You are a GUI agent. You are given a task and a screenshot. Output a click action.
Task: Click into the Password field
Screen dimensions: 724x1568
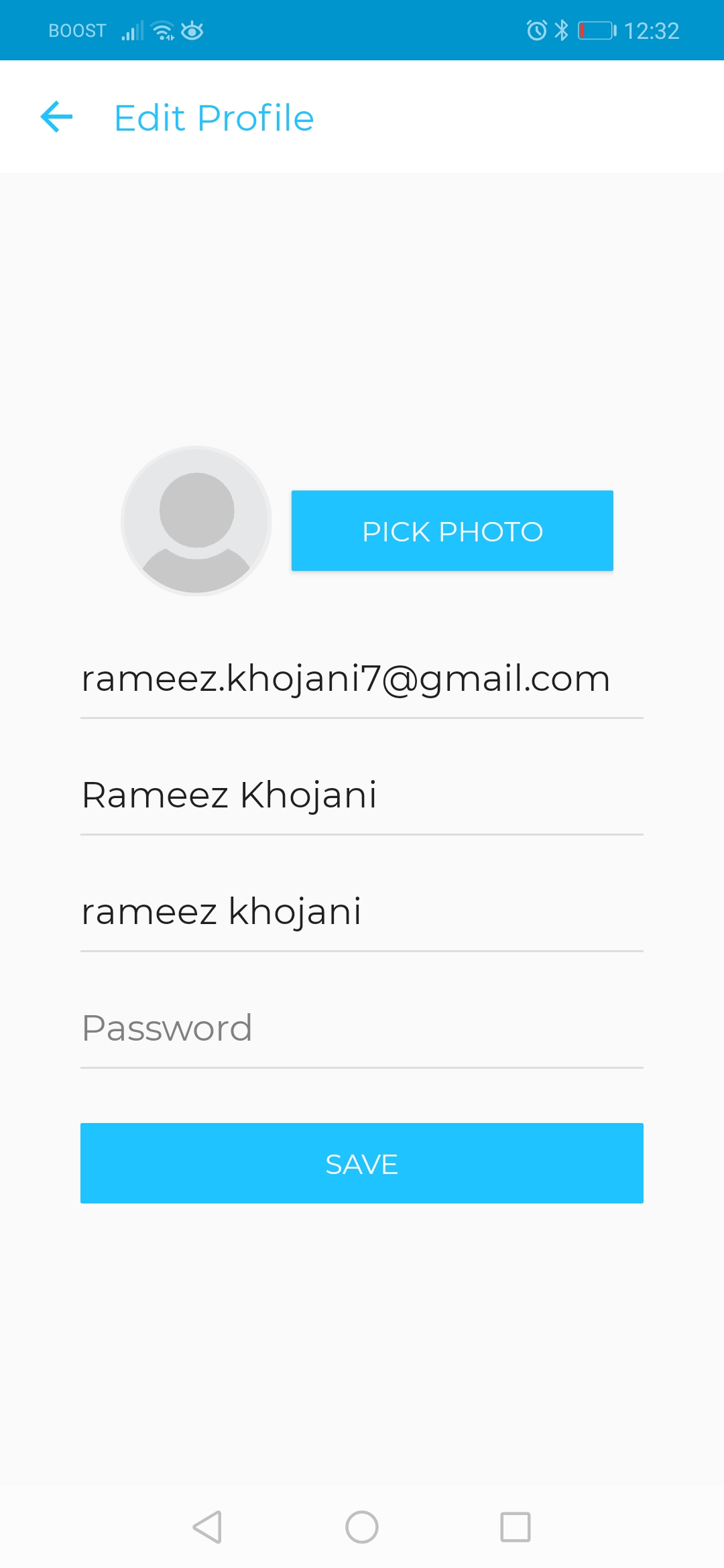click(x=362, y=1029)
